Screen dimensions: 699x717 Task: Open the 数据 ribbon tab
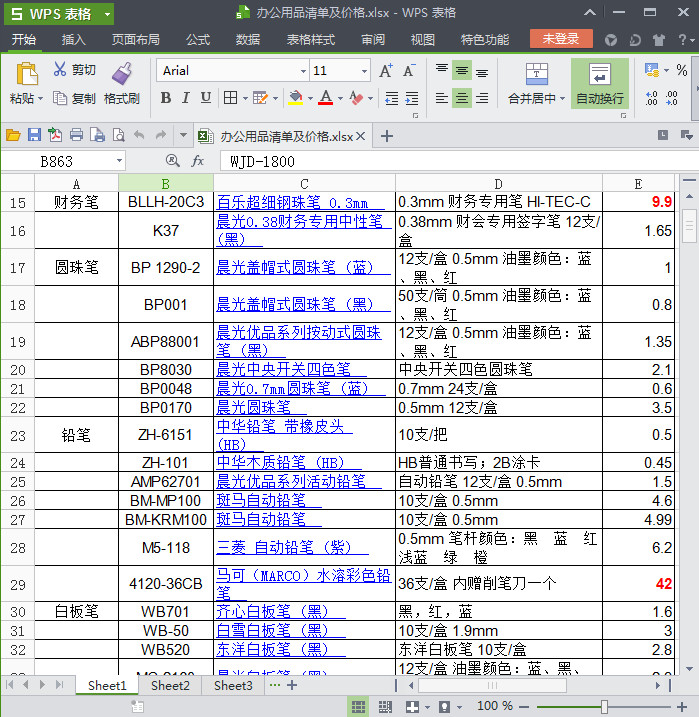(248, 40)
